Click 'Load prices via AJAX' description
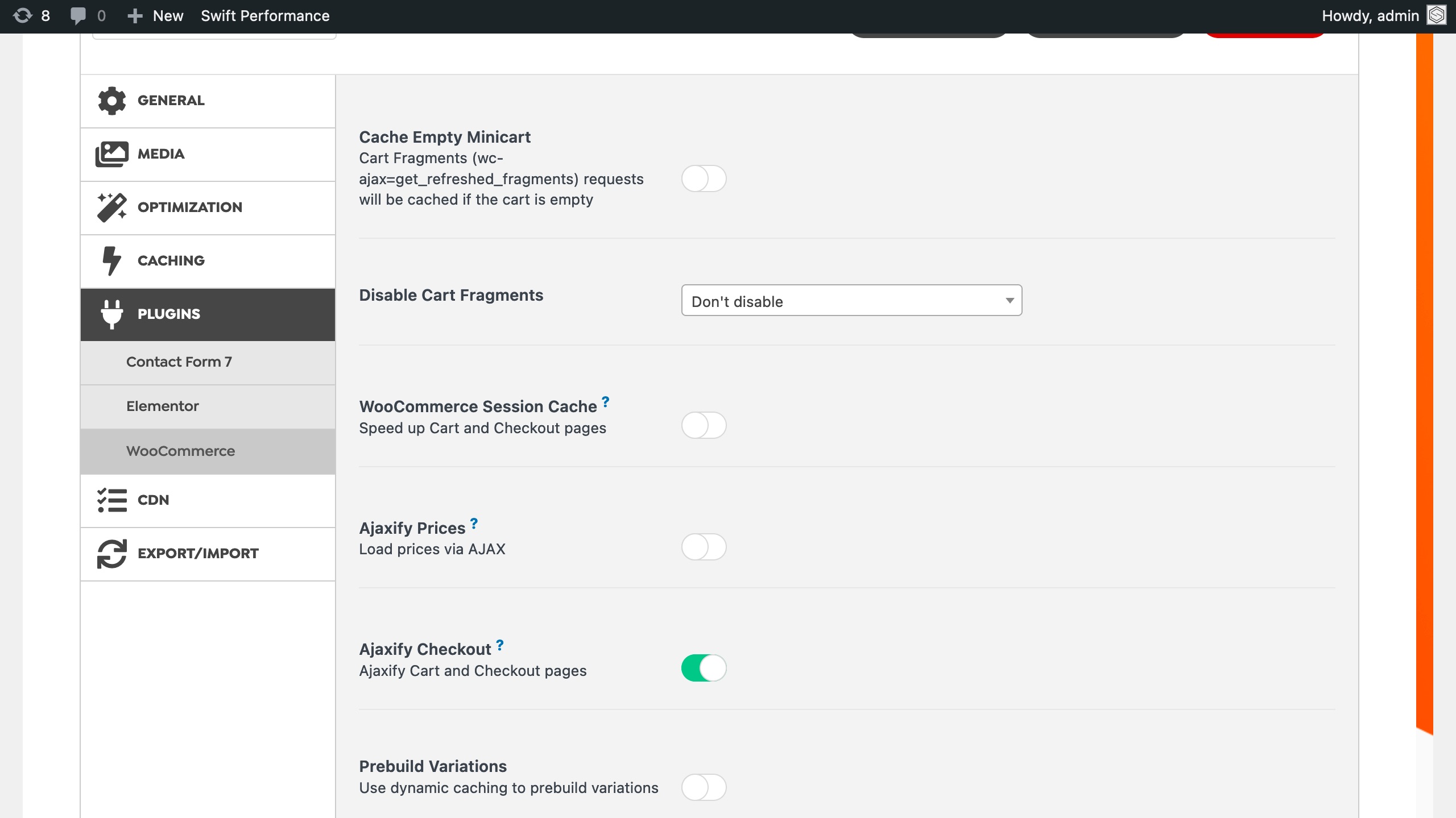 coord(432,549)
